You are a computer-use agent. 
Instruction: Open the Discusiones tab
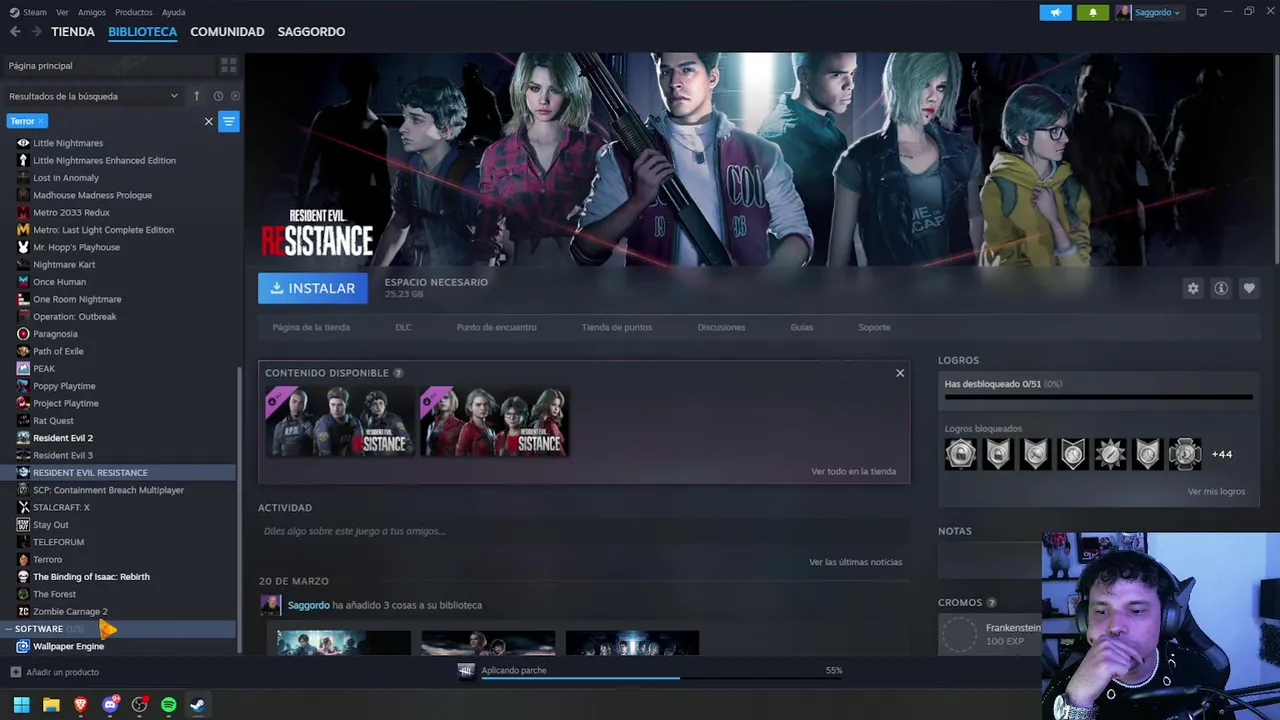721,327
